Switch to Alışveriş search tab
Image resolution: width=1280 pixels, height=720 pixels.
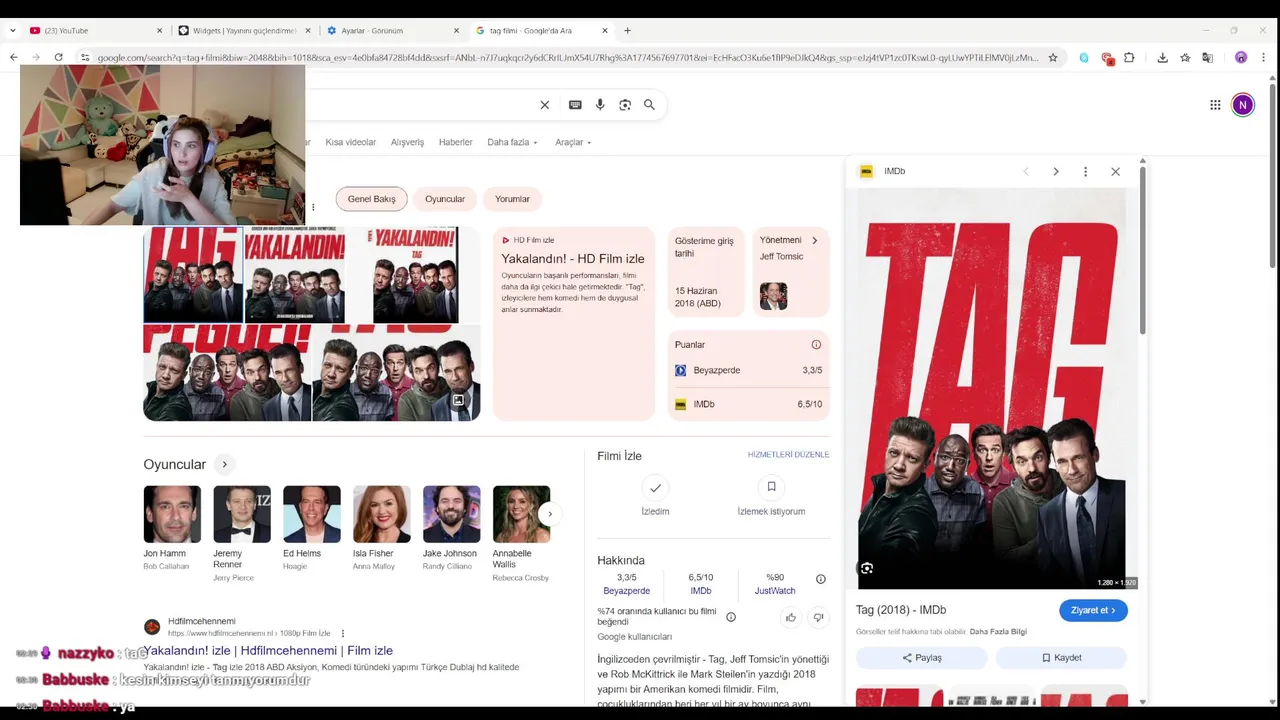(407, 142)
